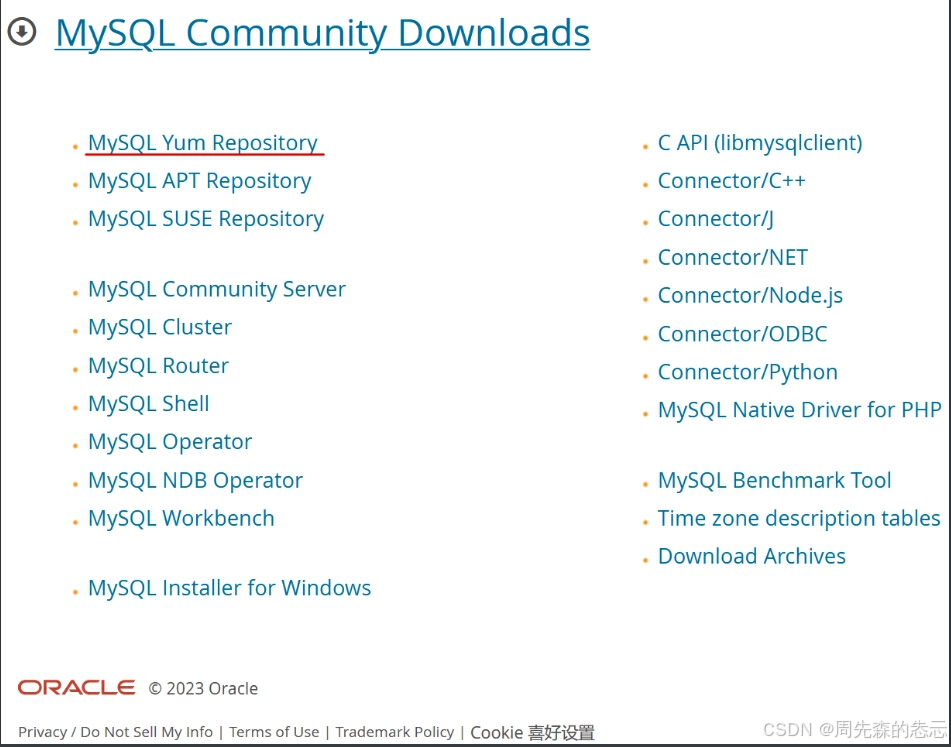This screenshot has width=951, height=747.
Task: Open MySQL SUSE Repository link
Action: tap(206, 219)
